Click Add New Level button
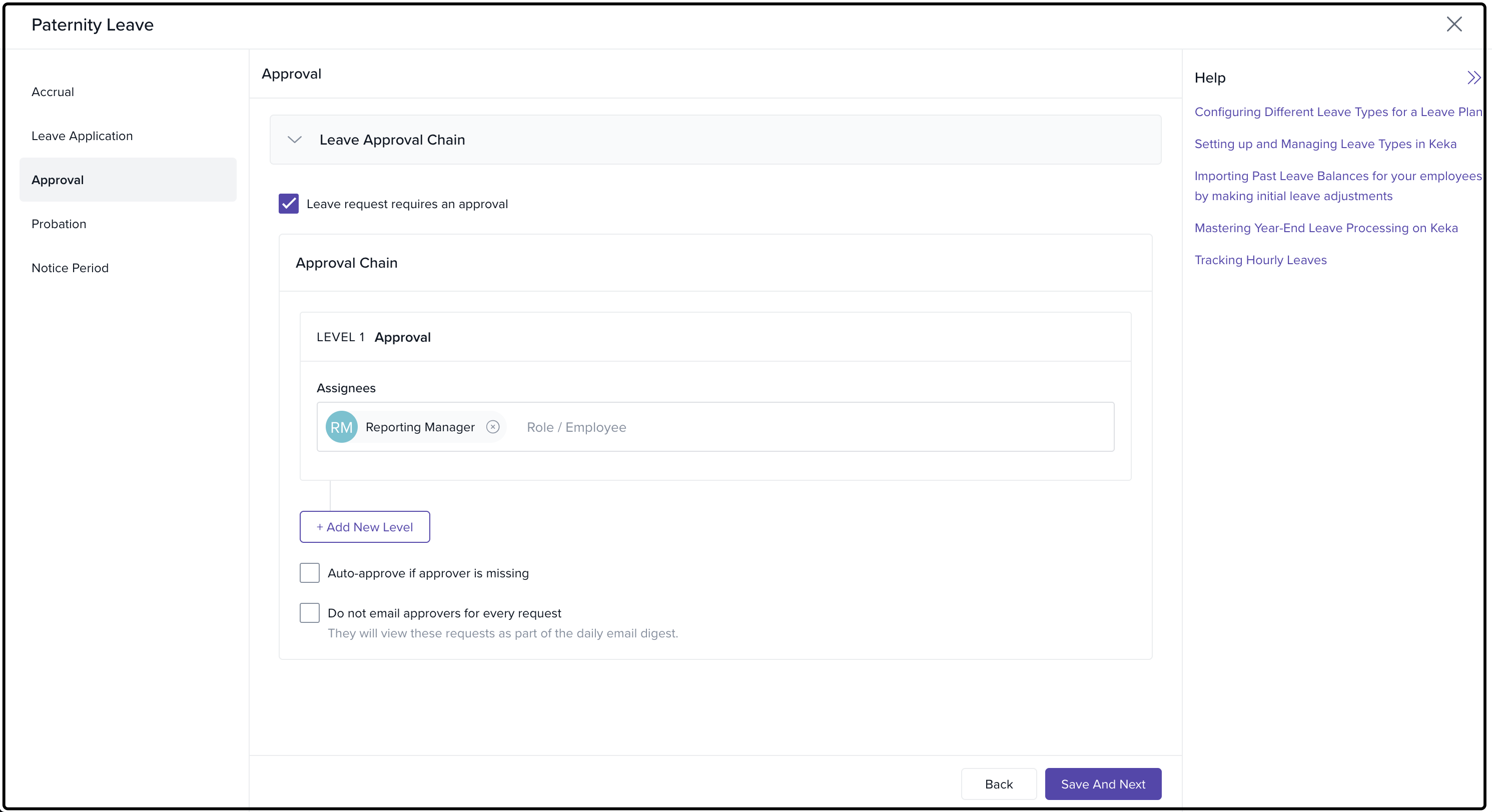This screenshot has width=1492, height=812. point(364,527)
